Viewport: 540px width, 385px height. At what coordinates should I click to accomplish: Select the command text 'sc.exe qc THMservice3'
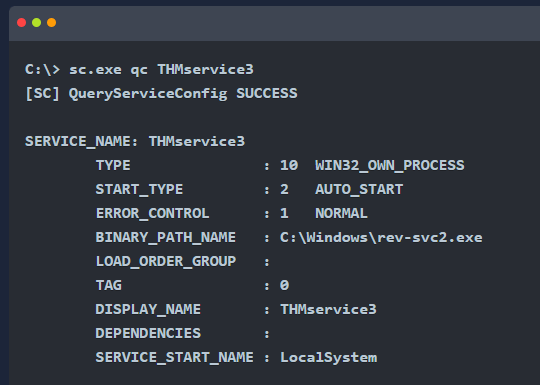point(161,70)
